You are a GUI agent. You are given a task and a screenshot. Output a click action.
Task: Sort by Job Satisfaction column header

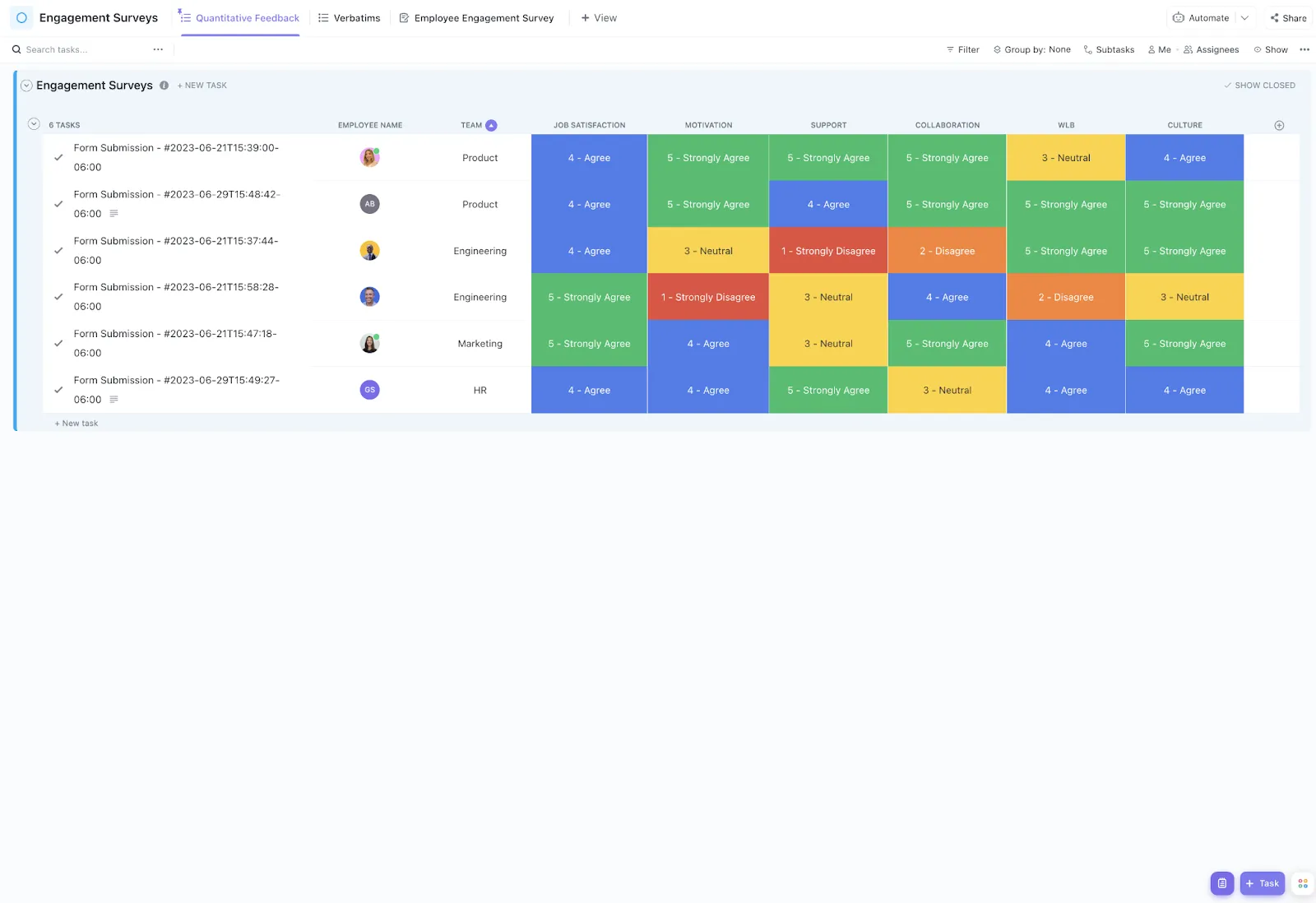(589, 125)
